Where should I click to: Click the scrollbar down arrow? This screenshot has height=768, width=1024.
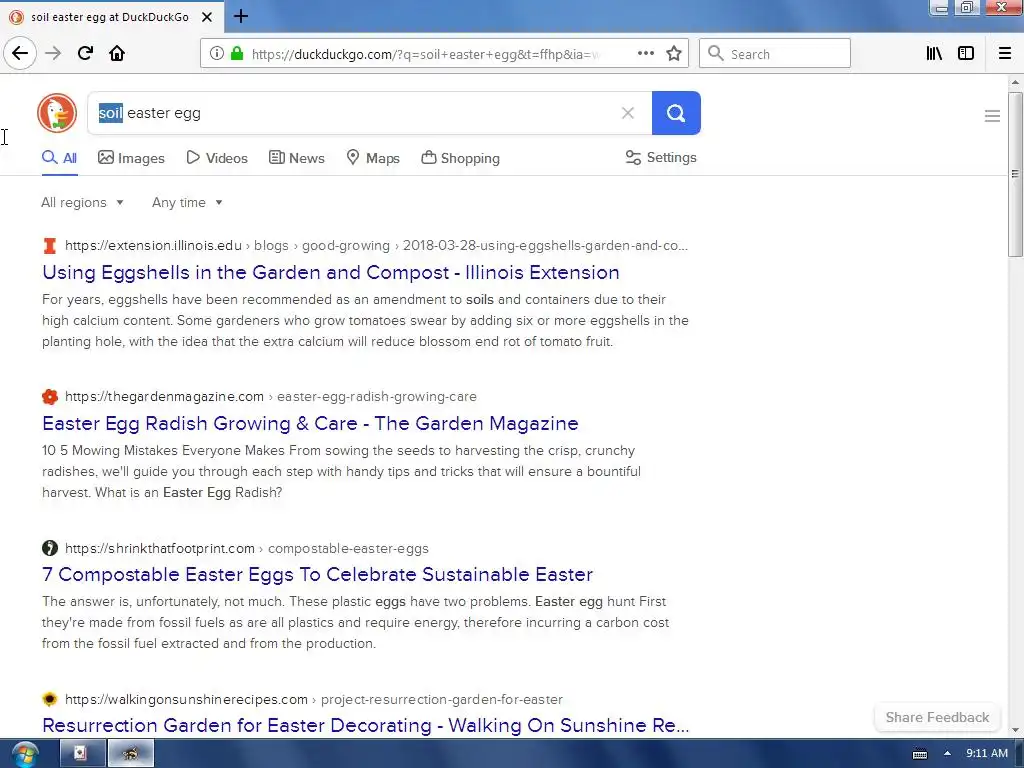click(1014, 730)
